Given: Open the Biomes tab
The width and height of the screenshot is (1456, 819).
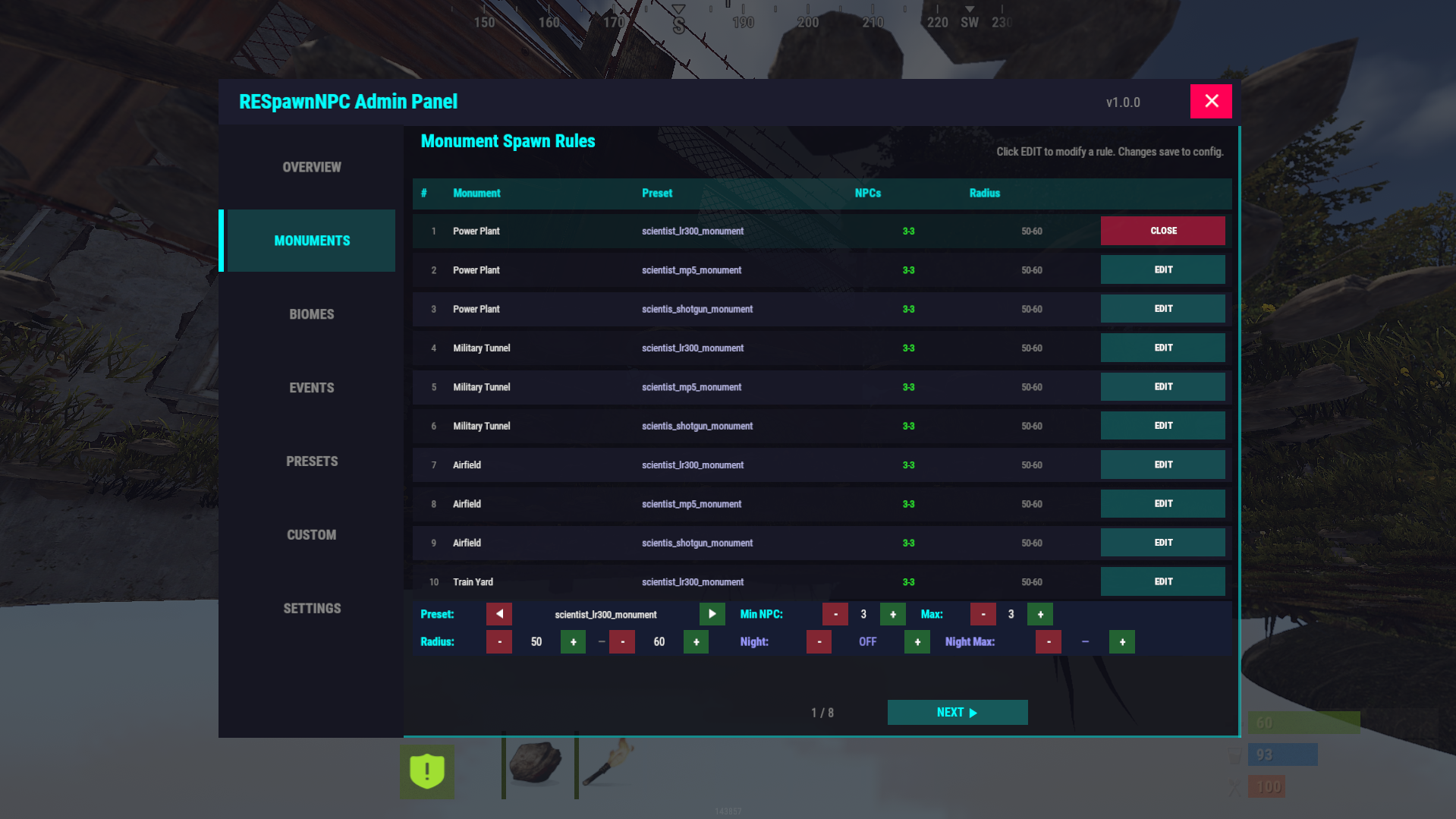Looking at the screenshot, I should [311, 314].
